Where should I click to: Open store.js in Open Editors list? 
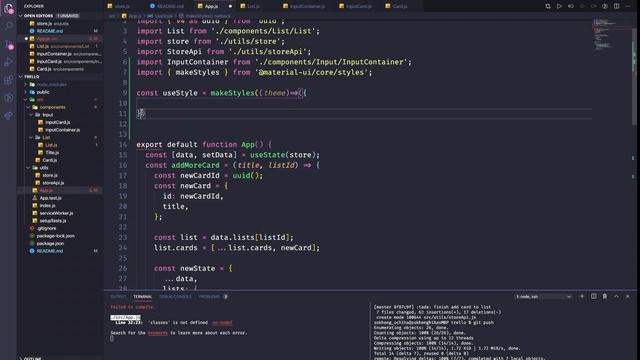coord(44,24)
